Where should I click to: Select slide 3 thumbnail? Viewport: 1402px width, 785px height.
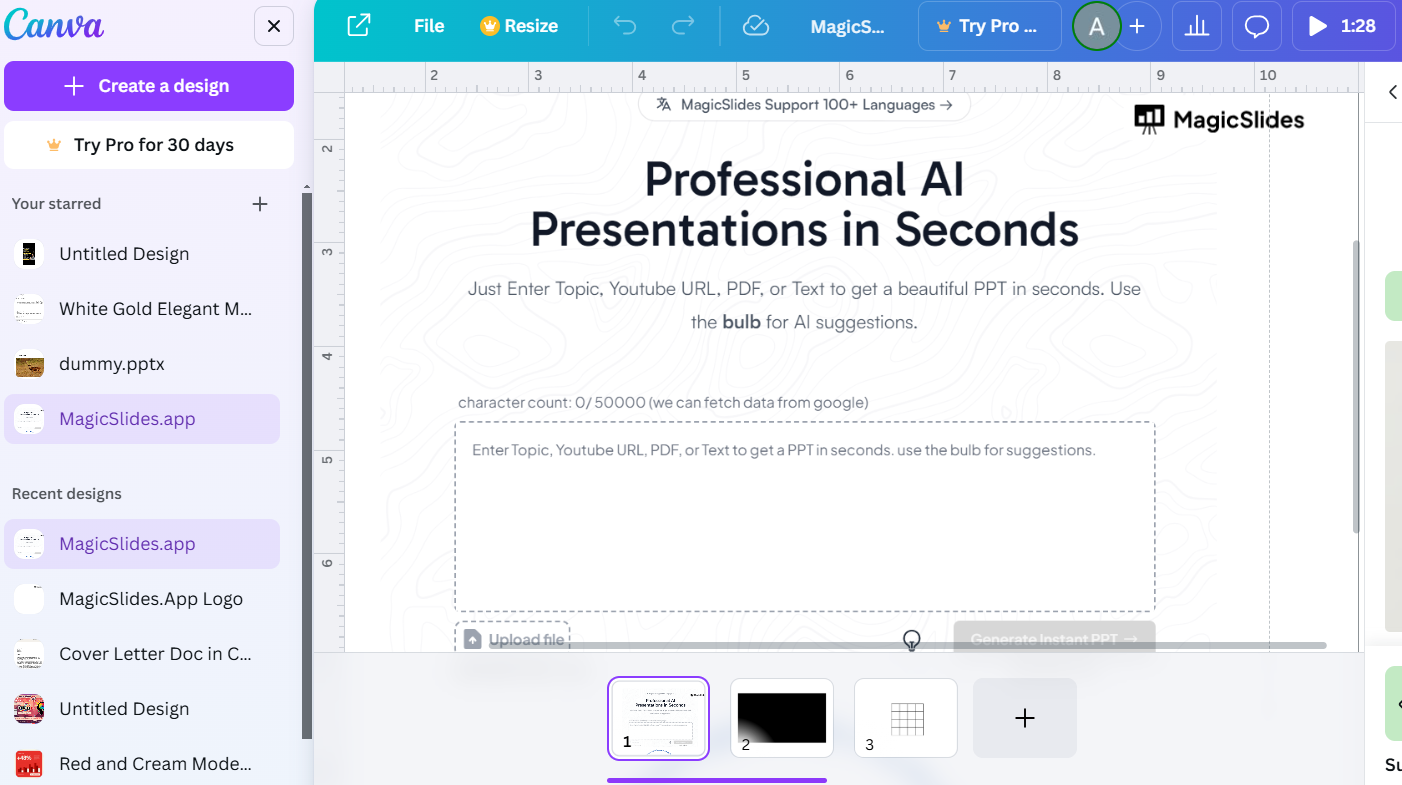tap(906, 718)
